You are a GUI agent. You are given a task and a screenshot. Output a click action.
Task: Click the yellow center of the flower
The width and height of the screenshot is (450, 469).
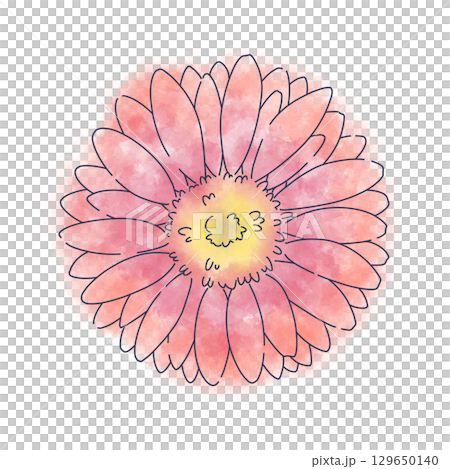click(224, 231)
